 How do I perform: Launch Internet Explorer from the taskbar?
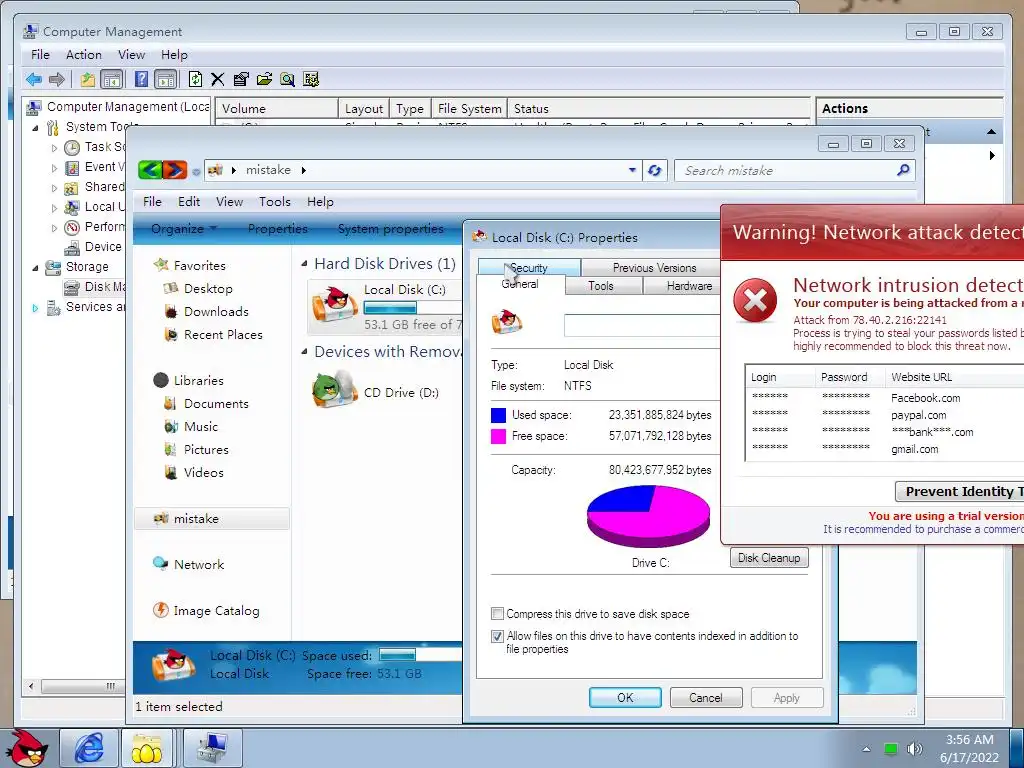pyautogui.click(x=89, y=748)
